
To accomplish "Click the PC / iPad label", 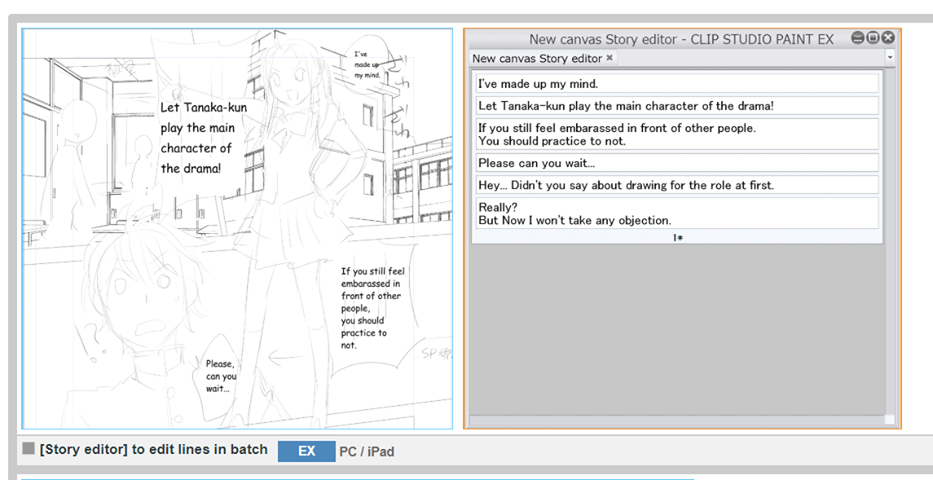I will [x=366, y=452].
